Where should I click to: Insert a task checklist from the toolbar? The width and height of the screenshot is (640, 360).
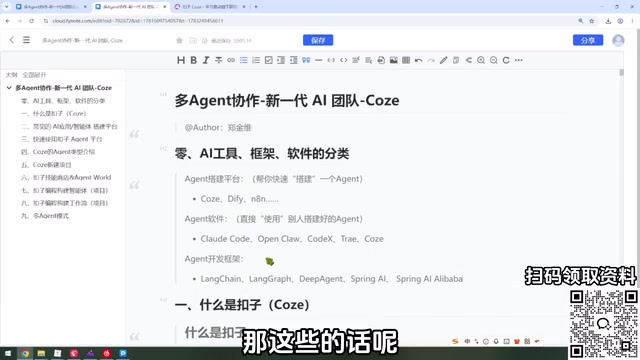(269, 60)
